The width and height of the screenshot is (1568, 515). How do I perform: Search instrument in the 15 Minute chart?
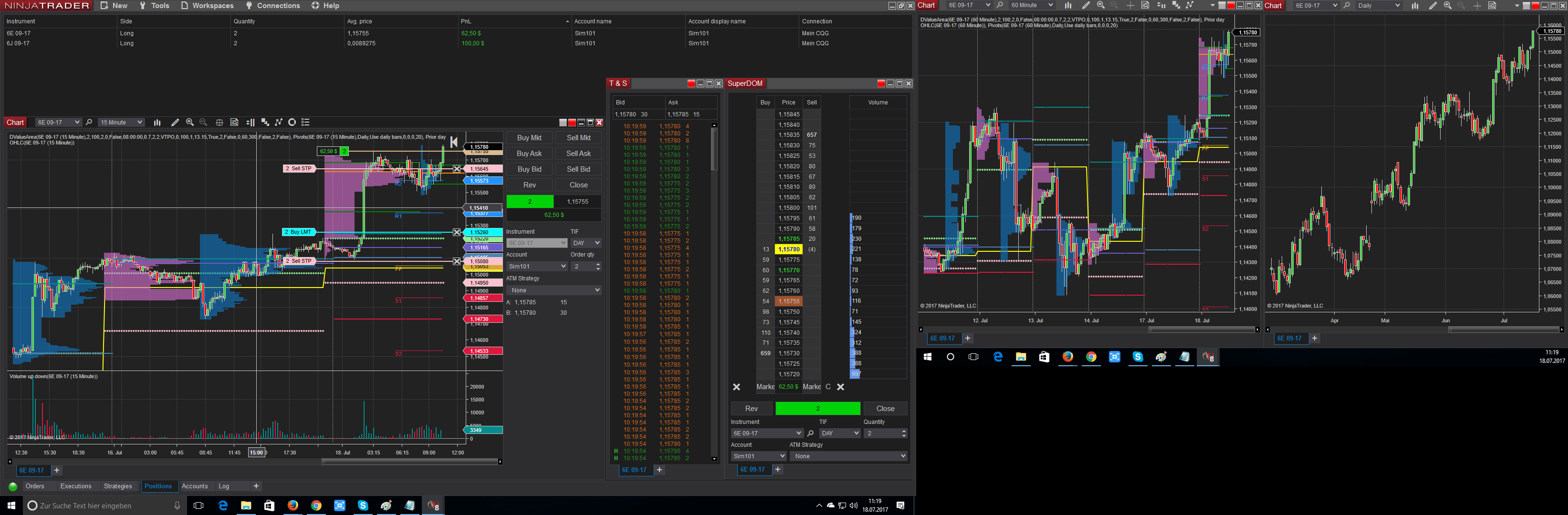click(x=89, y=122)
